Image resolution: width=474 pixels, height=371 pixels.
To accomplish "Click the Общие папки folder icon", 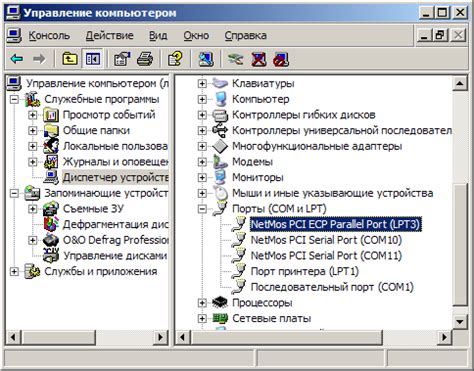I will coord(51,130).
